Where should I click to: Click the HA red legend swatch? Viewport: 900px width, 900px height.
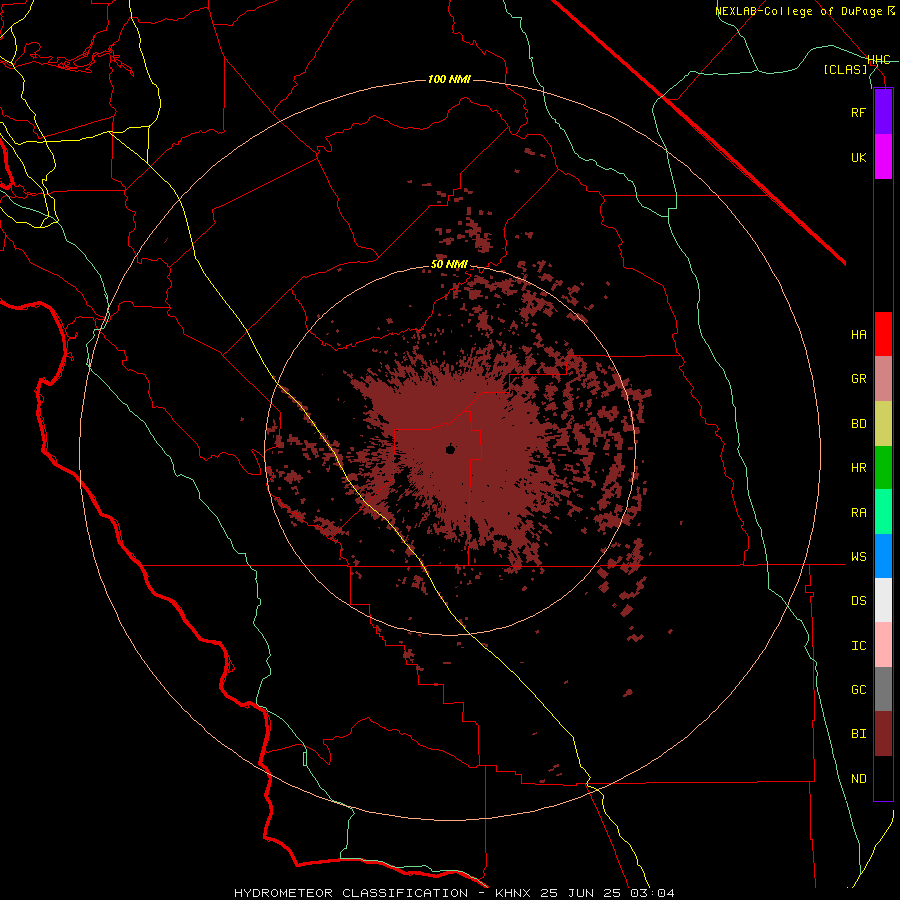pos(883,334)
